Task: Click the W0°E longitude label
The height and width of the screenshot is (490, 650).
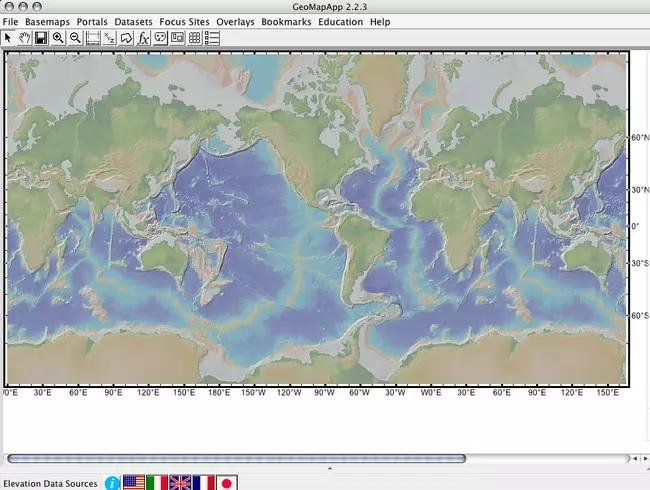Action: click(x=431, y=393)
